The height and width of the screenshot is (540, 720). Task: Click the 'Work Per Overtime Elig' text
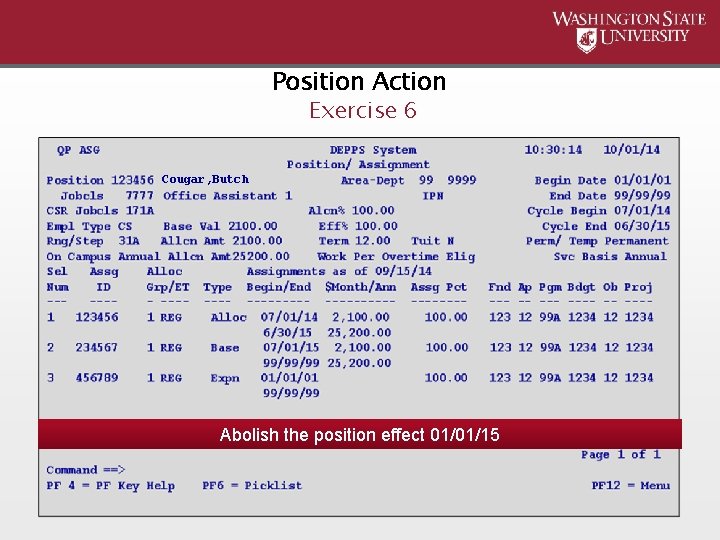coord(396,256)
